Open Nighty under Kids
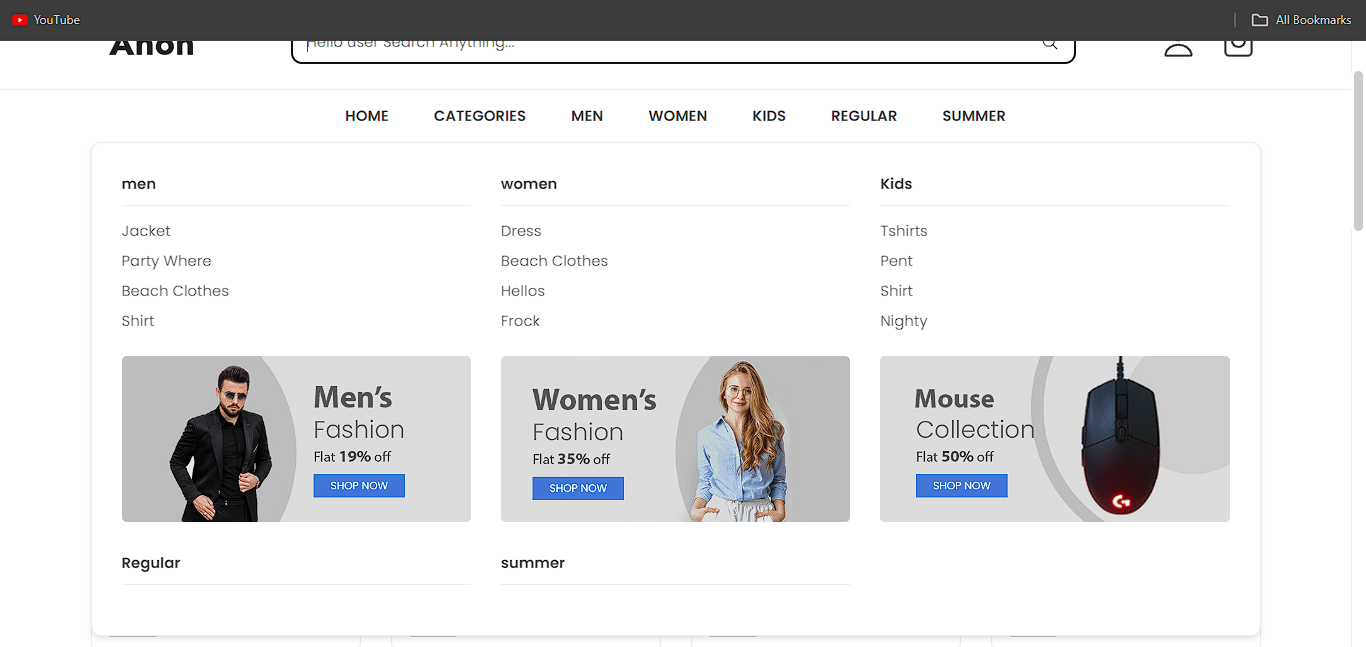The image size is (1366, 647). [904, 321]
